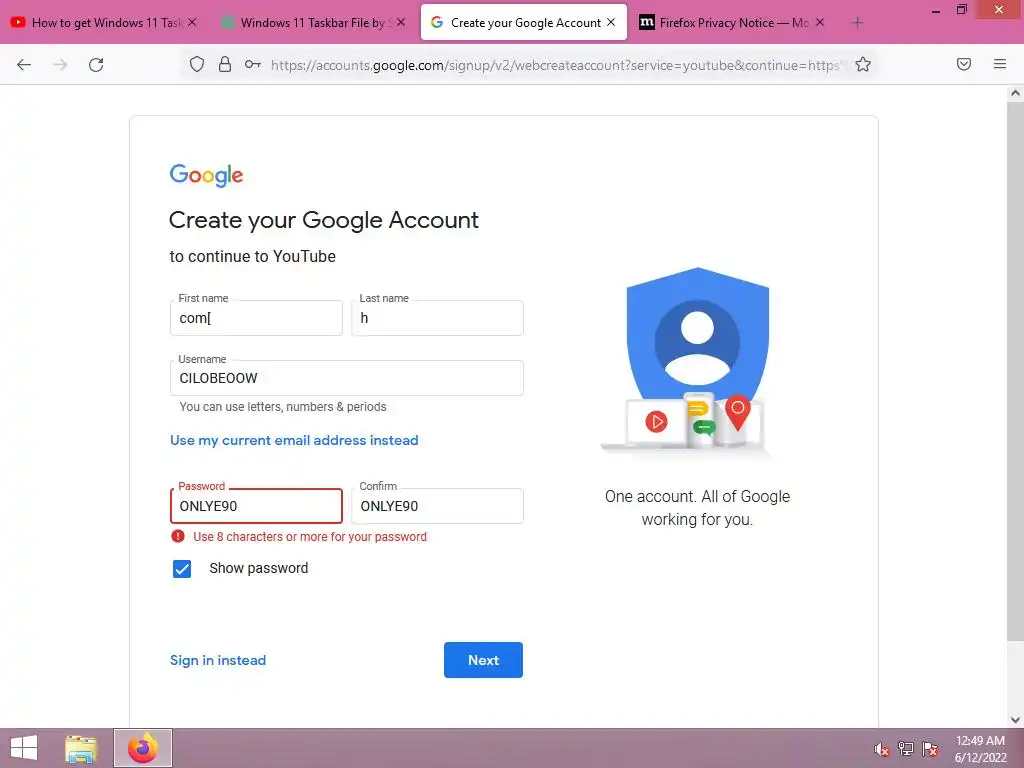Click the padlock site security icon

(225, 64)
